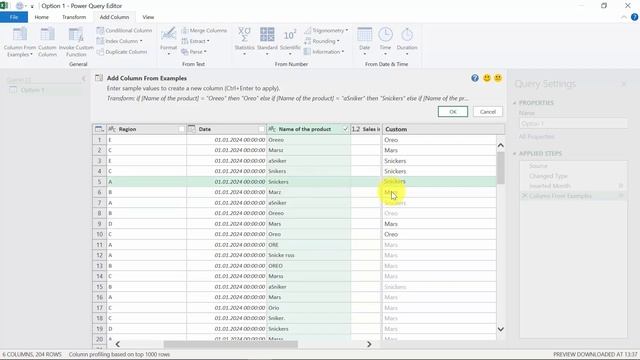
Task: Open Extract dropdown
Action: point(196,41)
